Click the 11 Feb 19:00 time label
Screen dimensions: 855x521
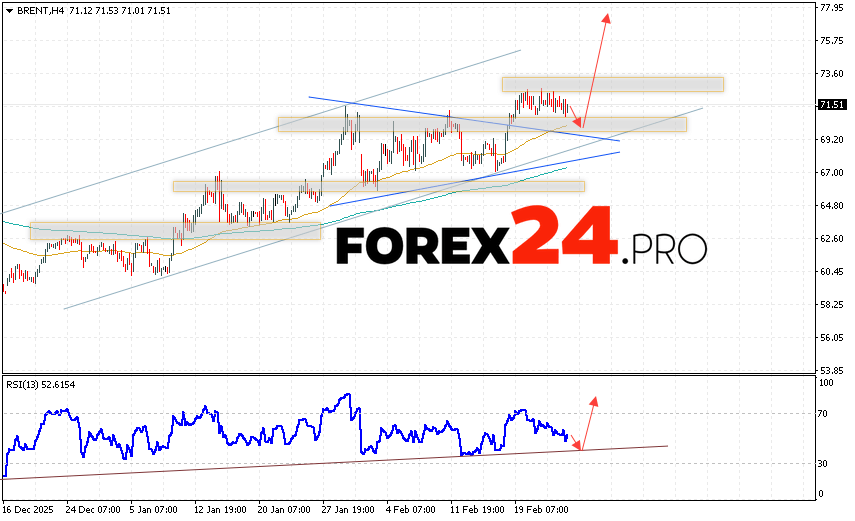coord(477,510)
